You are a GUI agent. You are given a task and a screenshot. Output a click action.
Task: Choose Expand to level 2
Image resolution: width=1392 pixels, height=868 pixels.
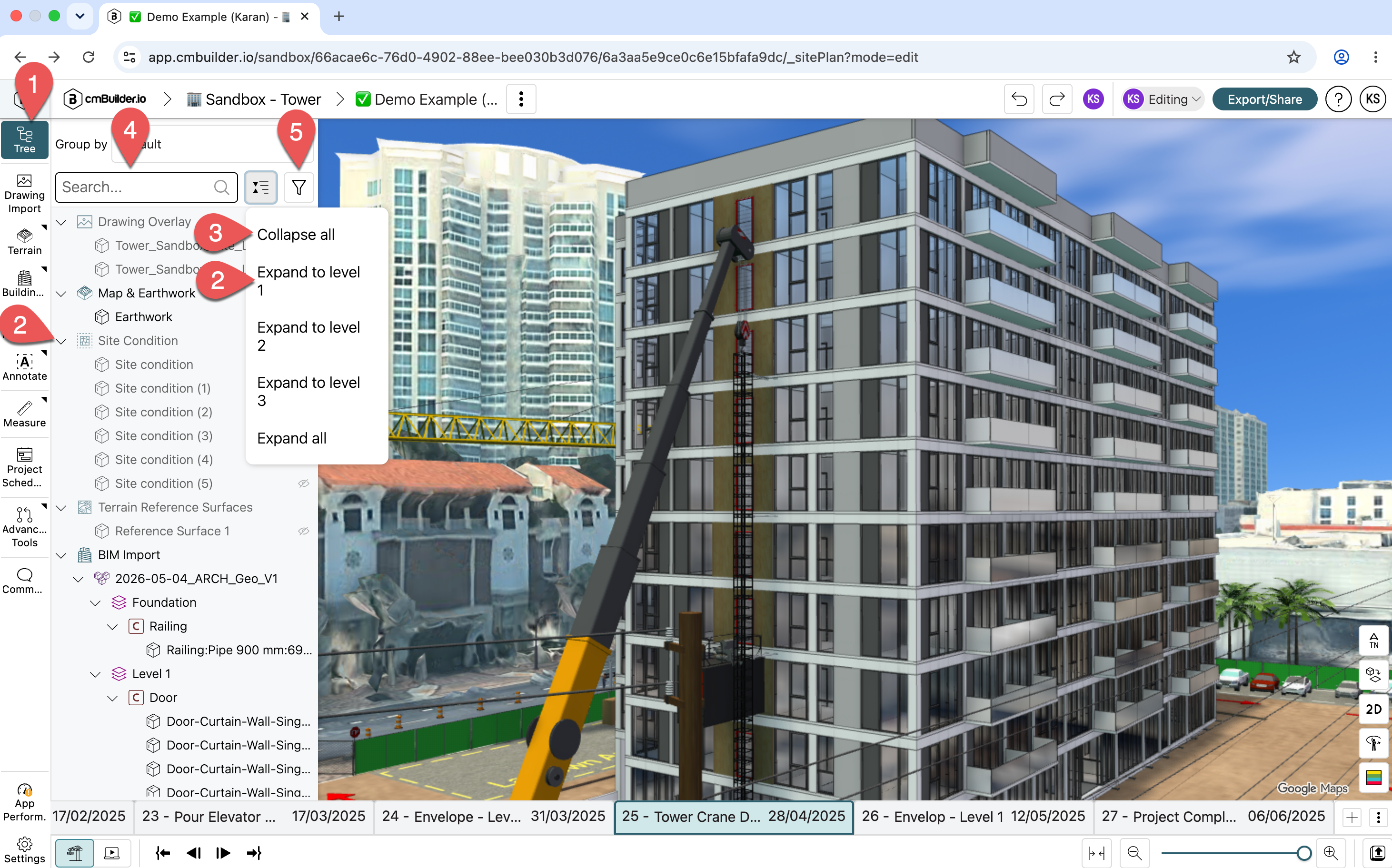tap(317, 336)
